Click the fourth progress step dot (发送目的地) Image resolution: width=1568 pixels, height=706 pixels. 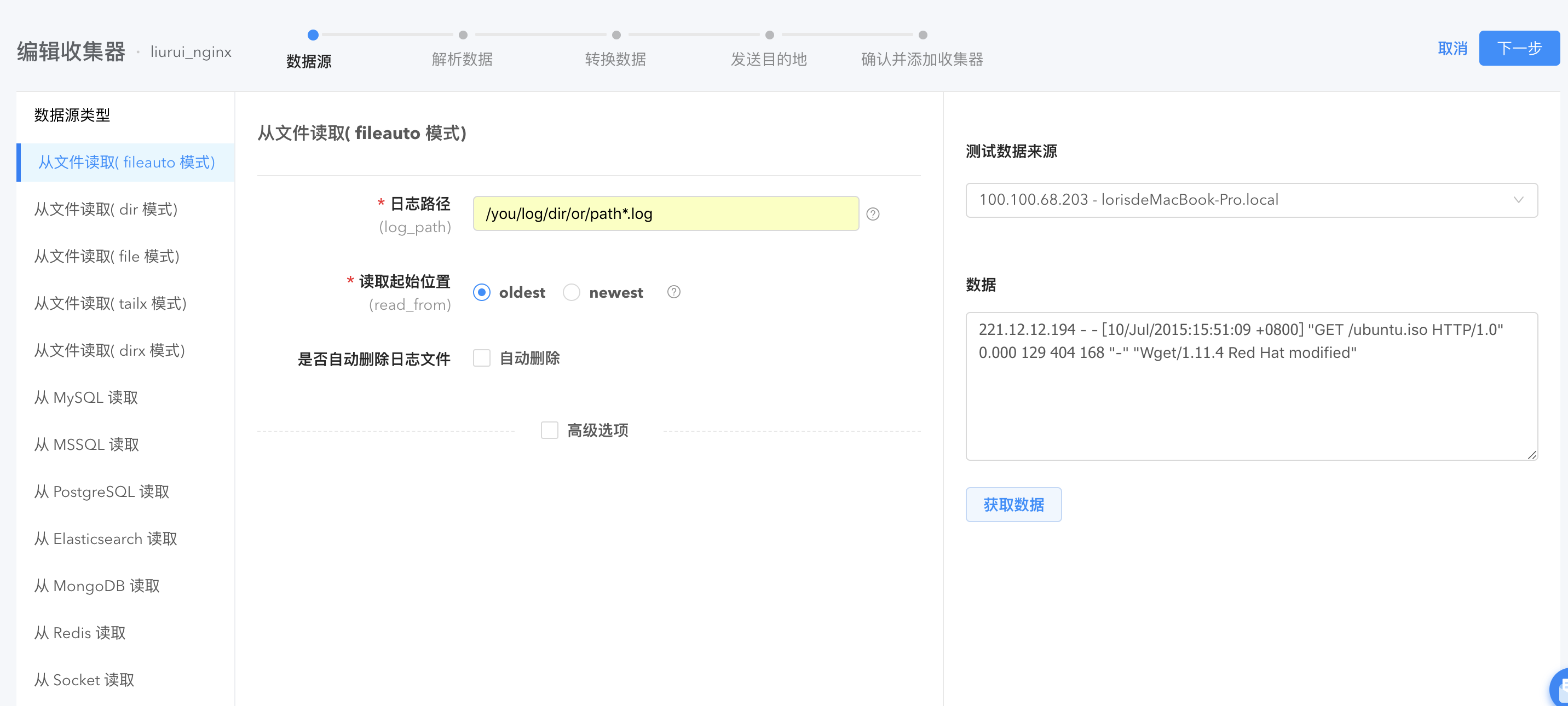[x=770, y=34]
